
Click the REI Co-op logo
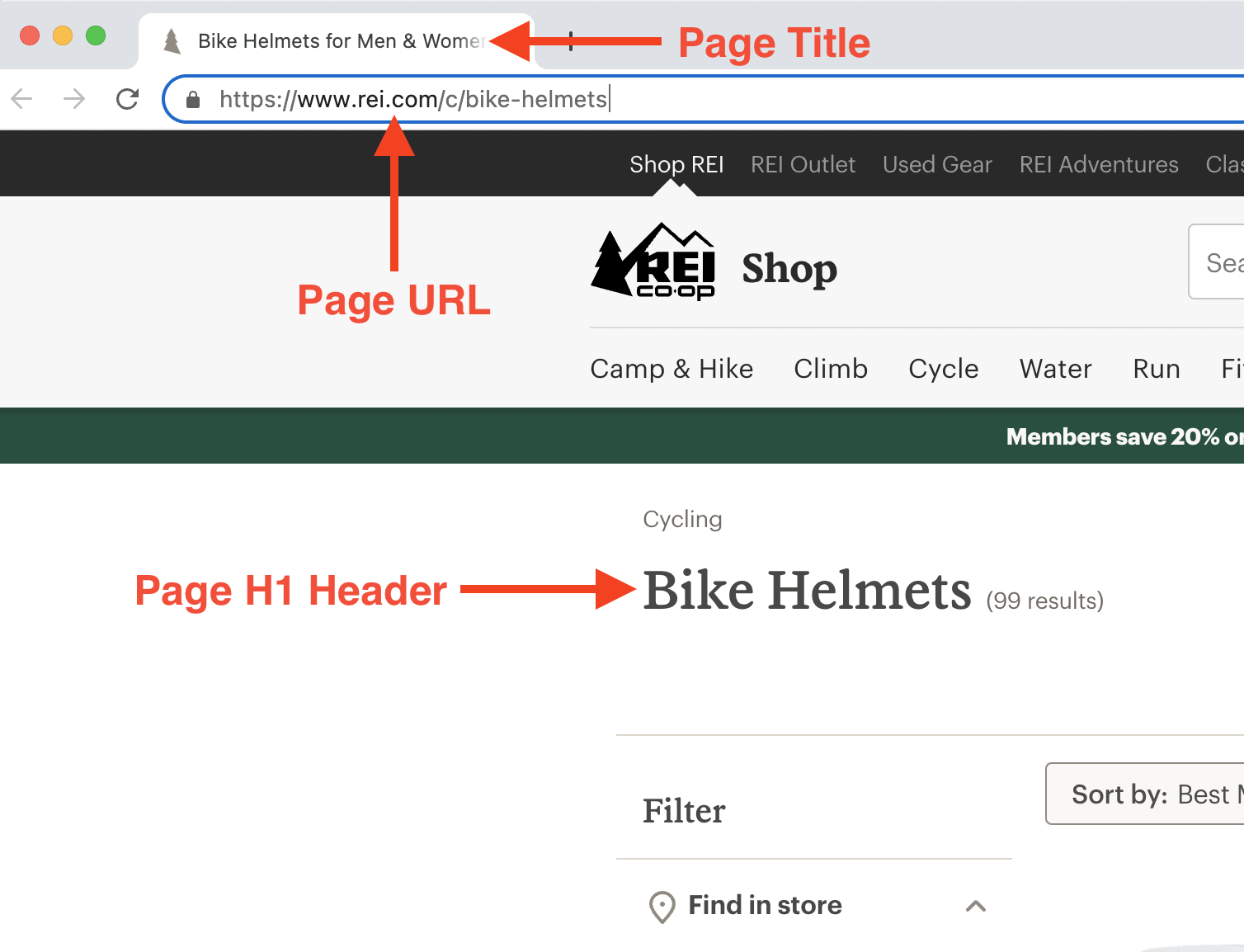pos(653,261)
